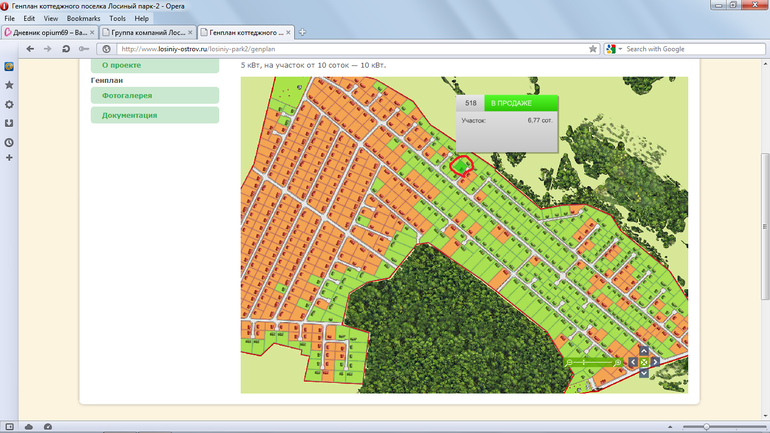Pan the map left
The image size is (770, 433).
tap(632, 362)
